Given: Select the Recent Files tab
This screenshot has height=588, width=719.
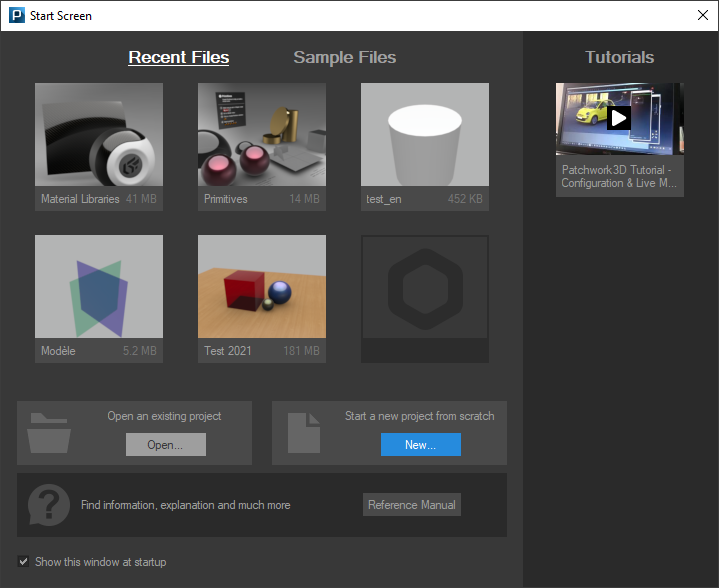Looking at the screenshot, I should point(179,57).
